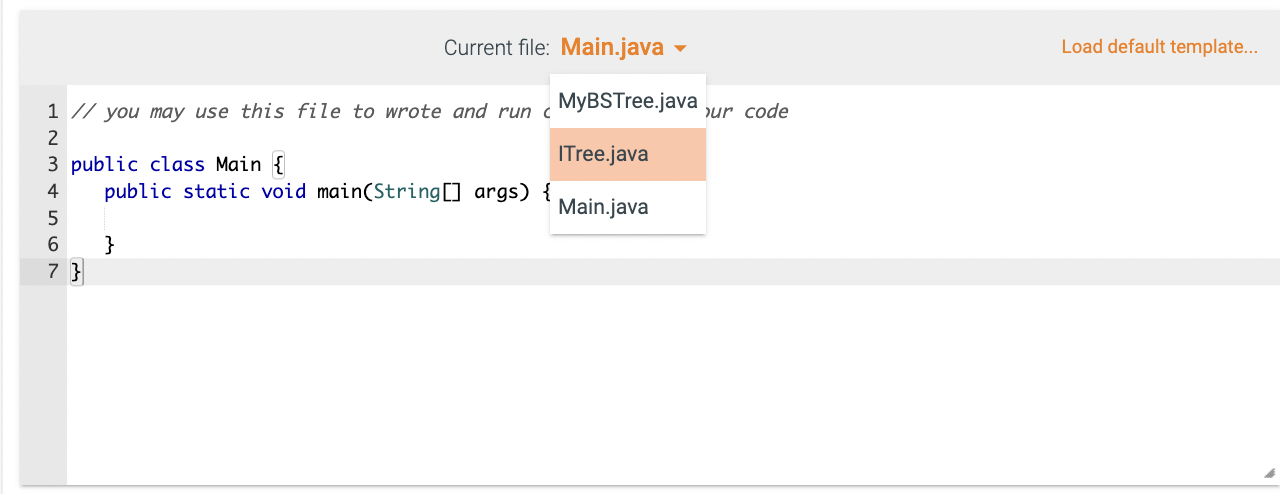Click line number 3 in the gutter
Viewport: 1280px width, 494px height.
click(53, 164)
